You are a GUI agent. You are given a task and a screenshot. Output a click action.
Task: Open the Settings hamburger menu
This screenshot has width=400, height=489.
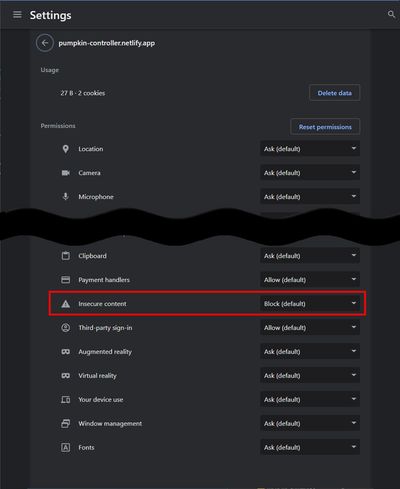click(17, 15)
